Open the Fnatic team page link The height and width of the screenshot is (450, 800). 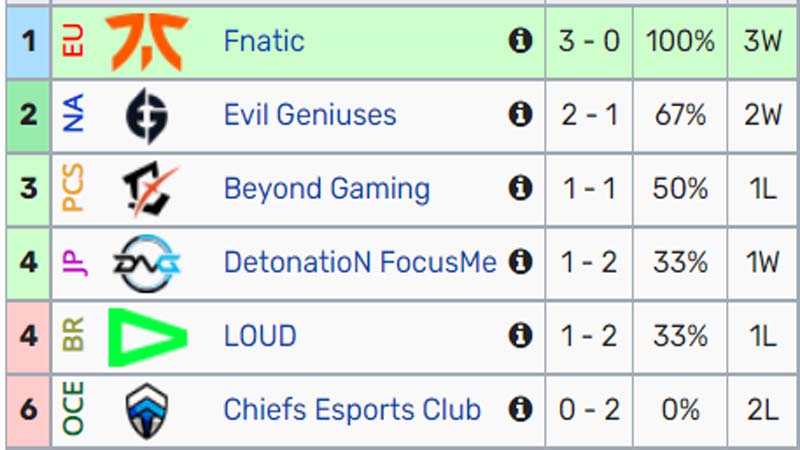(264, 41)
